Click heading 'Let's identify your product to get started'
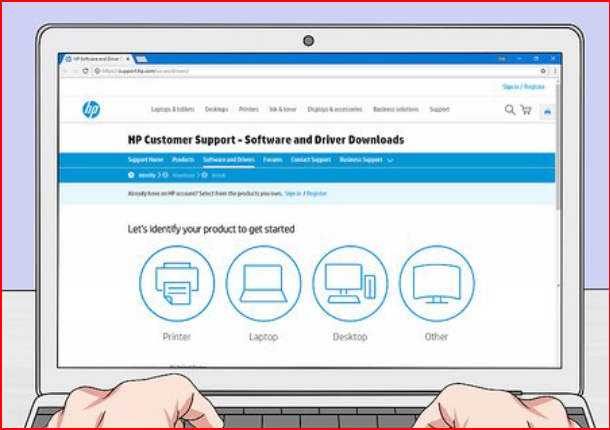This screenshot has height=430, width=610. [x=211, y=229]
